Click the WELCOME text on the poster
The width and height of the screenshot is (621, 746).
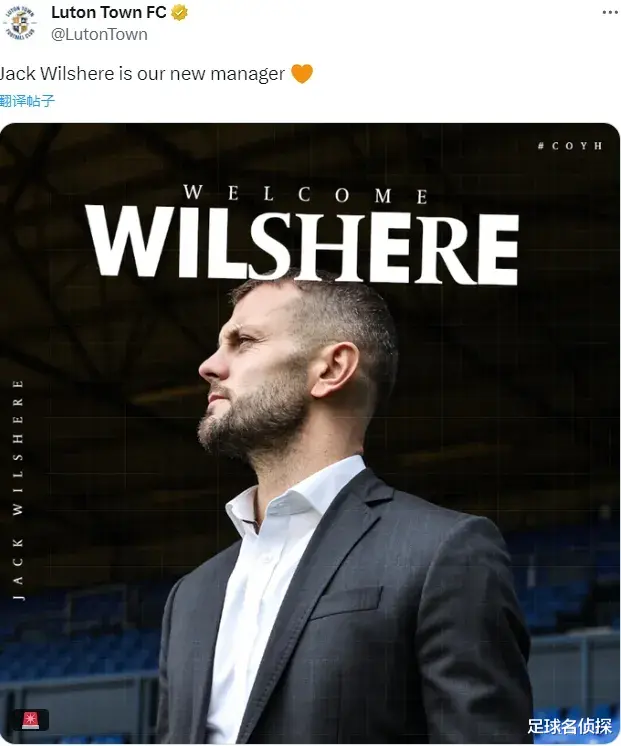click(306, 194)
